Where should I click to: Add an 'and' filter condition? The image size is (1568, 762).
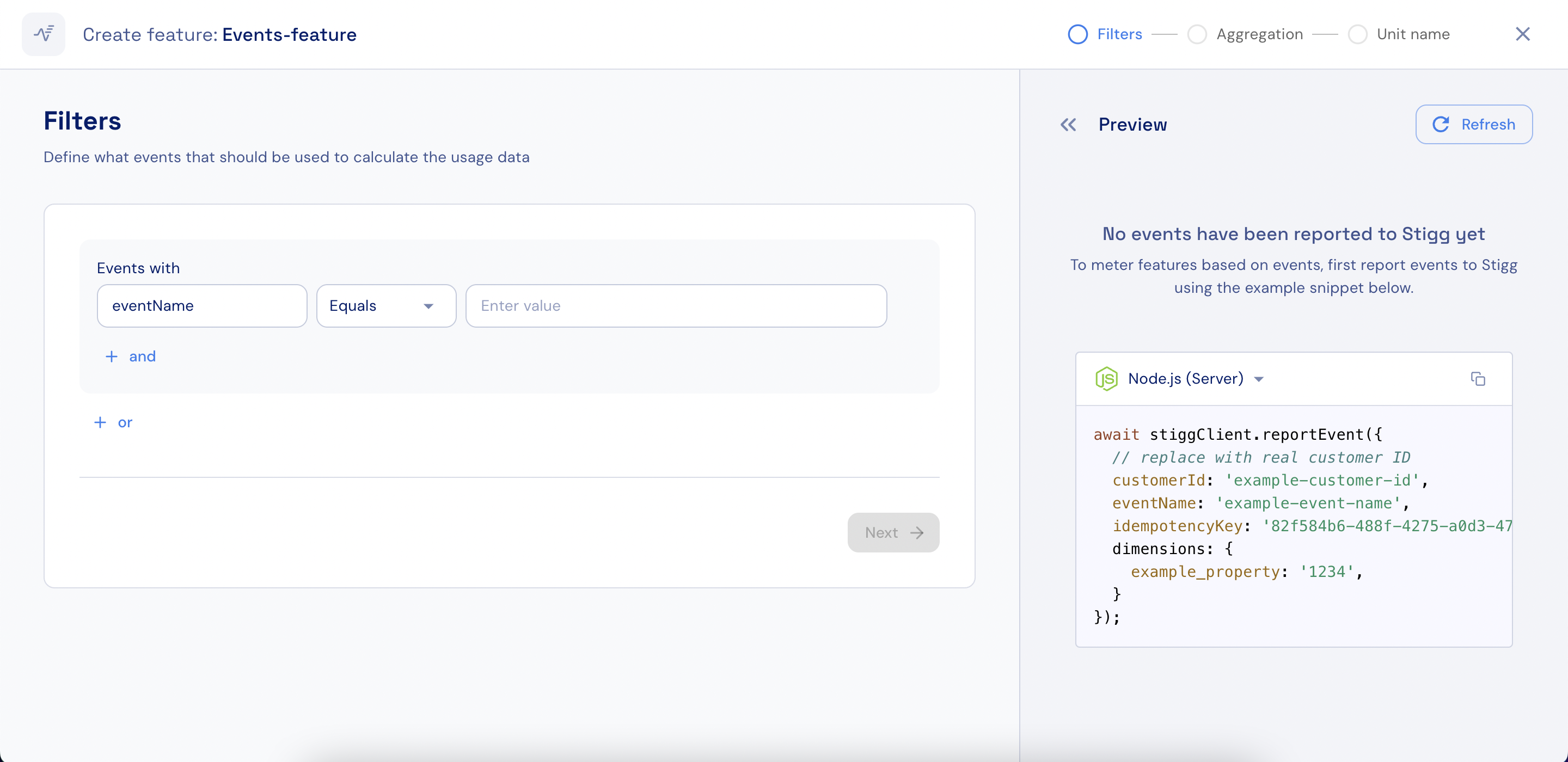142,357
